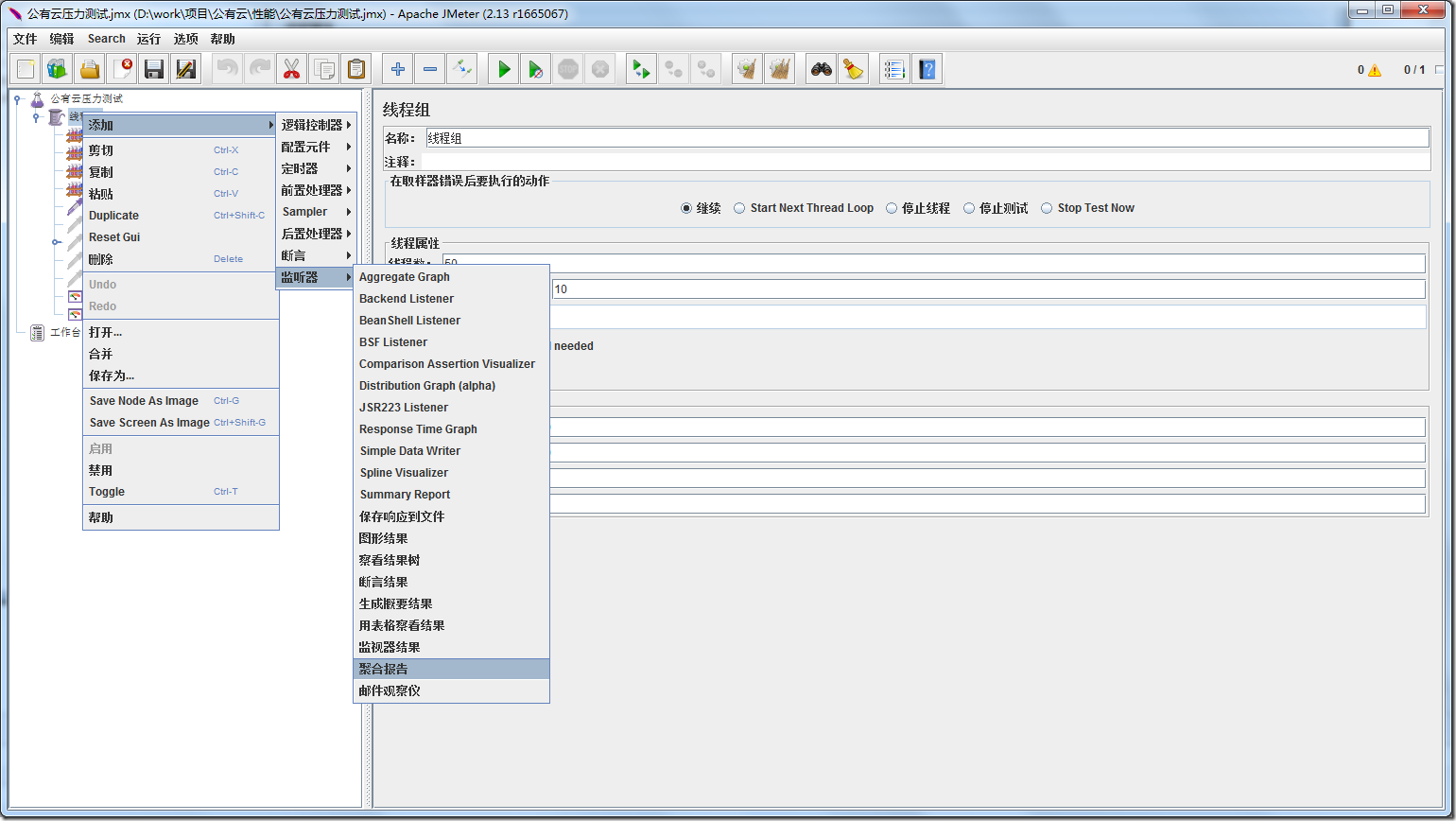
Task: Click the Save As toolbar icon
Action: [186, 69]
